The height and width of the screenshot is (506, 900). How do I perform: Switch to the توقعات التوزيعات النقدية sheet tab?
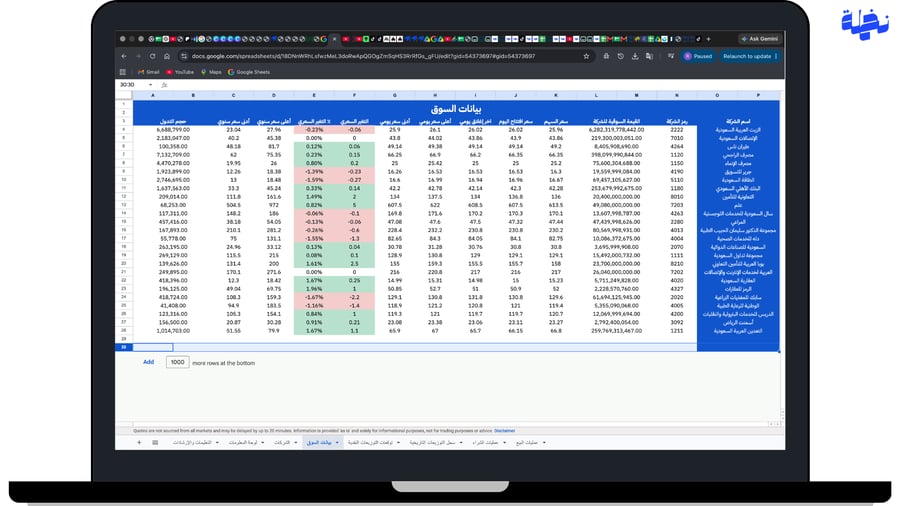pos(370,442)
